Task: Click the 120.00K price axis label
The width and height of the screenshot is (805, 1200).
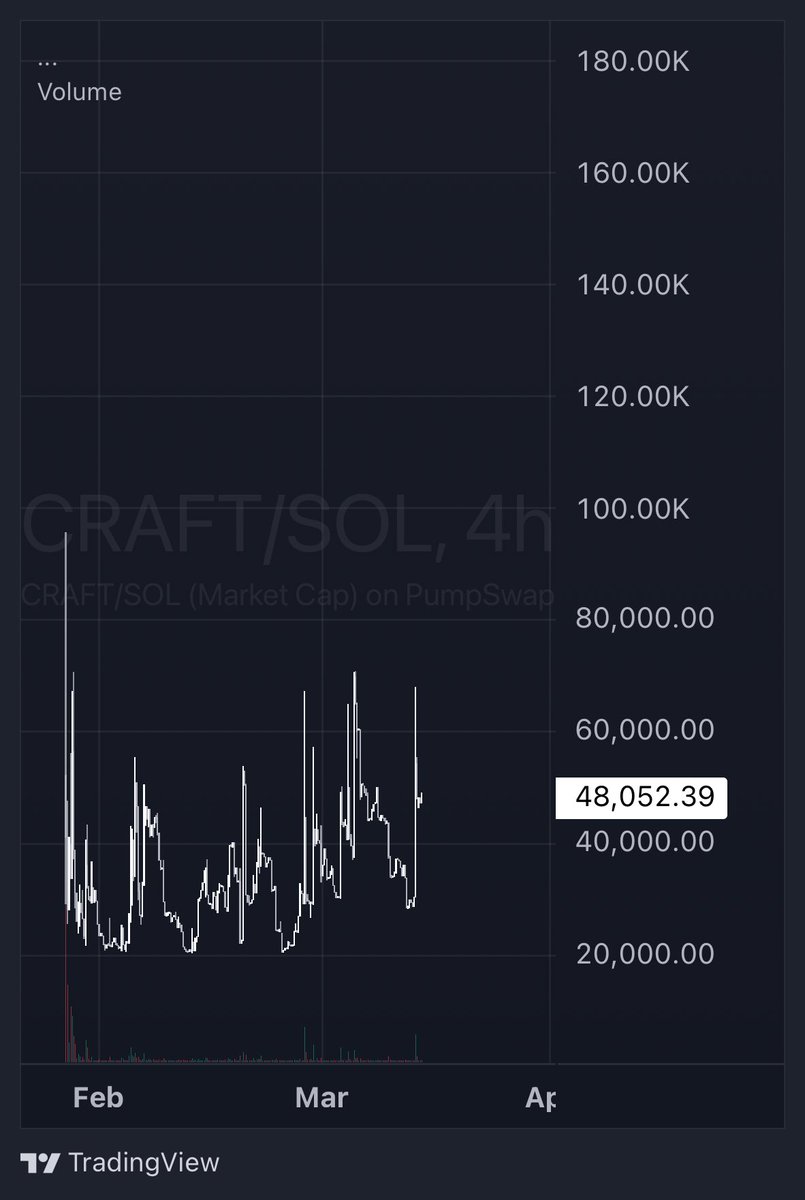Action: point(633,397)
